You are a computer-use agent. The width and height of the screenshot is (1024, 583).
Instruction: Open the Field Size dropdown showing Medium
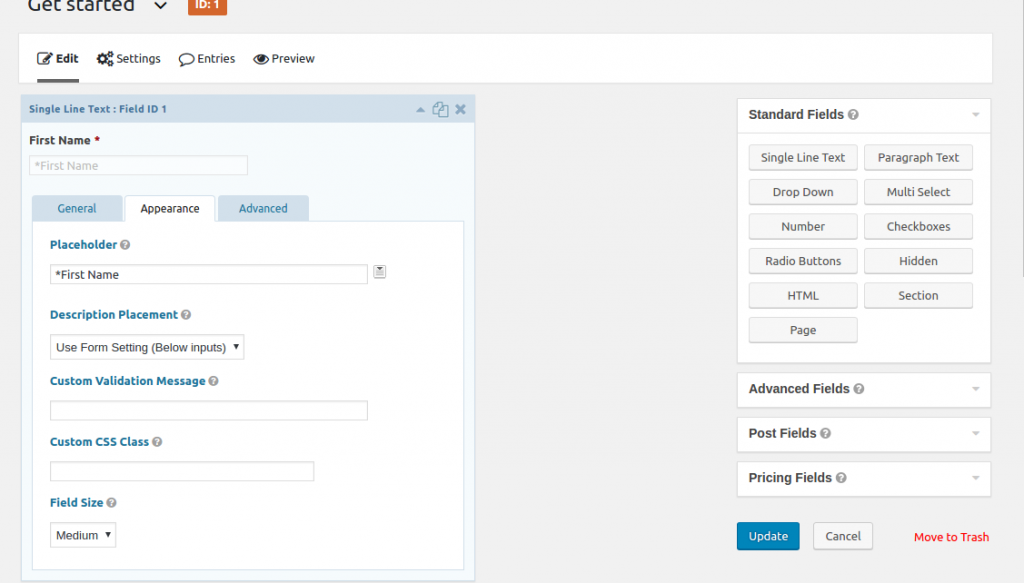pos(83,535)
